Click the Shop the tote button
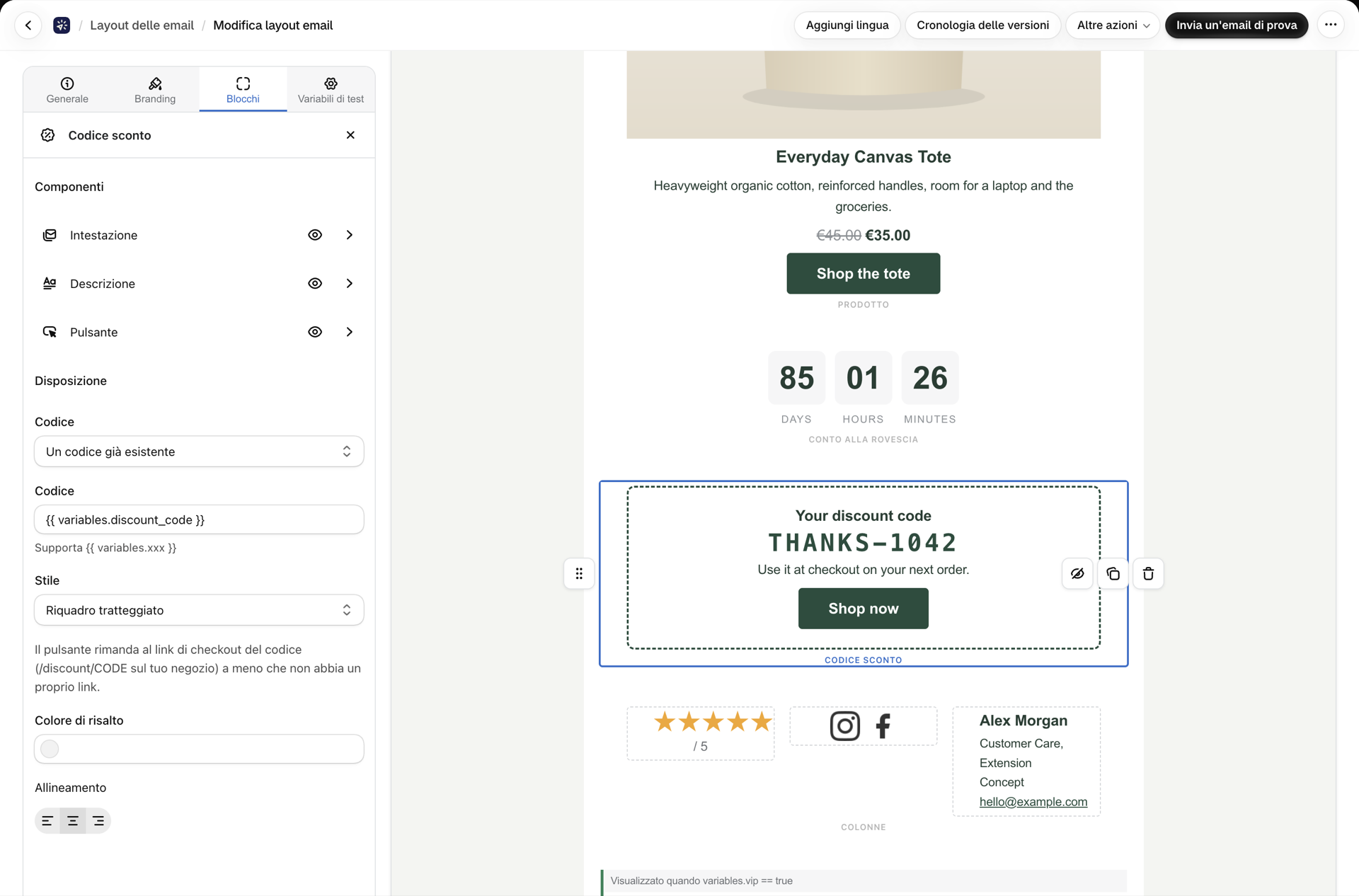 864,274
